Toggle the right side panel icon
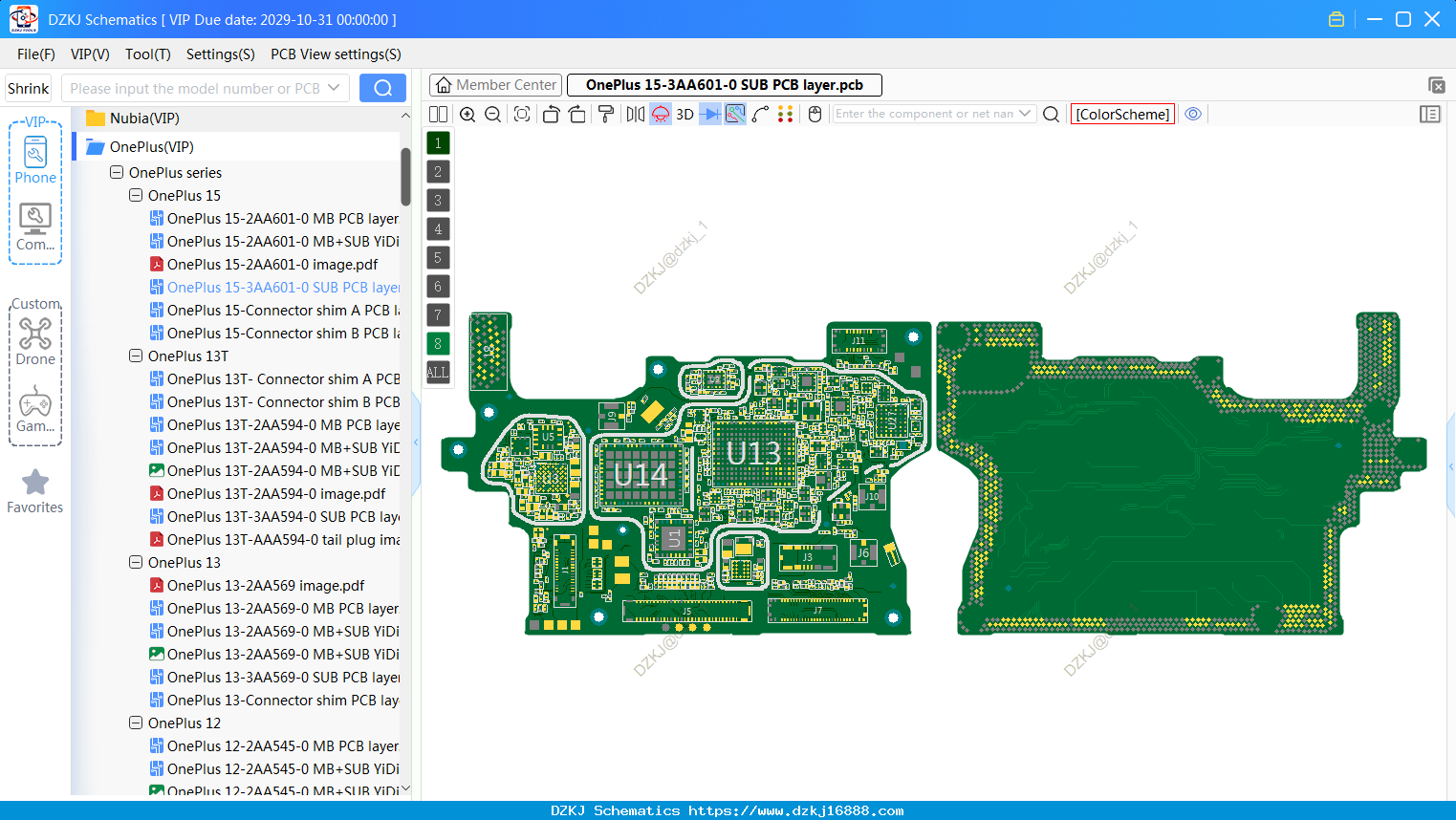The image size is (1456, 820). pyautogui.click(x=1430, y=114)
